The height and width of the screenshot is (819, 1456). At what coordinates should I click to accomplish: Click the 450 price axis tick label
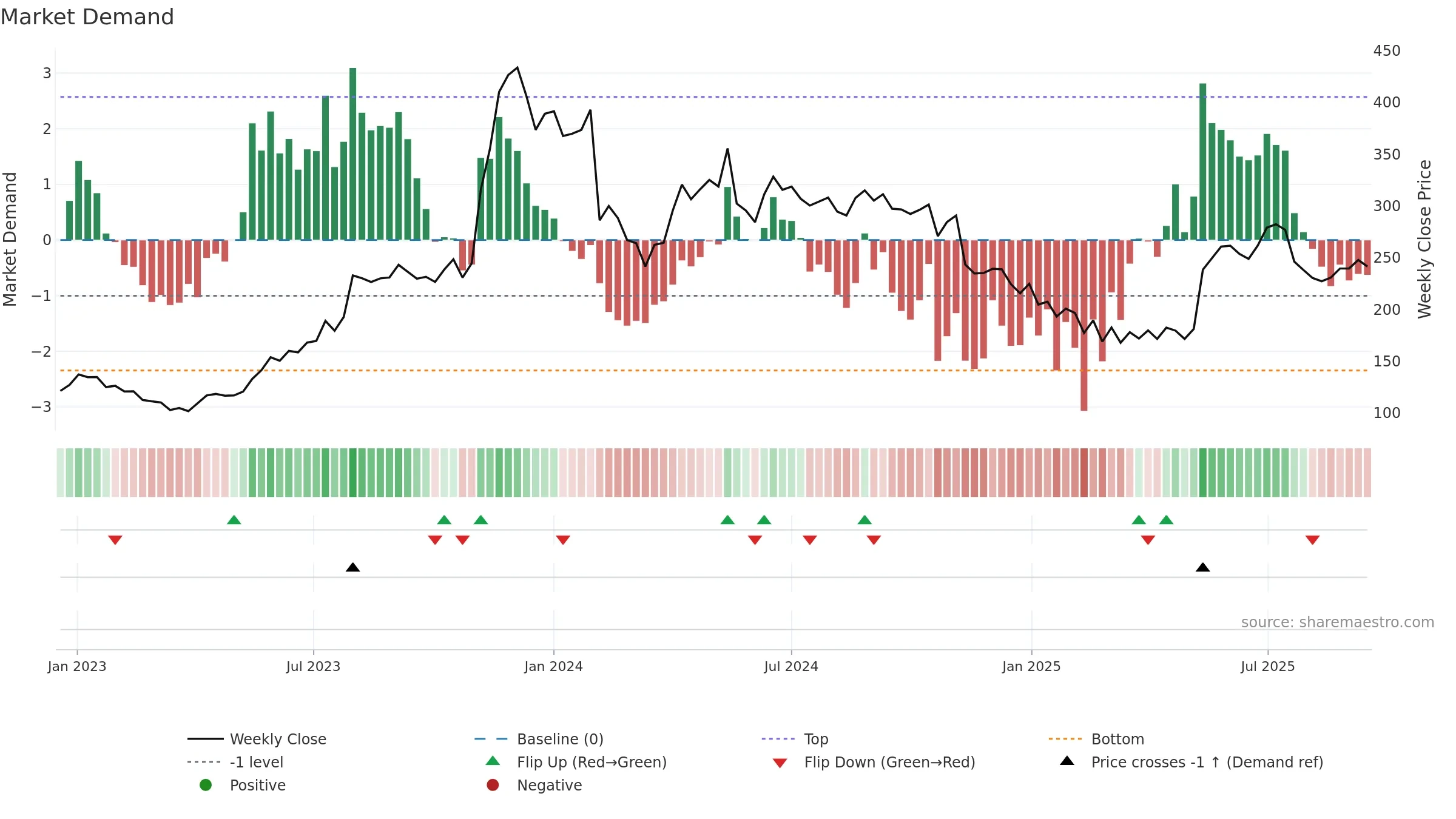point(1387,51)
